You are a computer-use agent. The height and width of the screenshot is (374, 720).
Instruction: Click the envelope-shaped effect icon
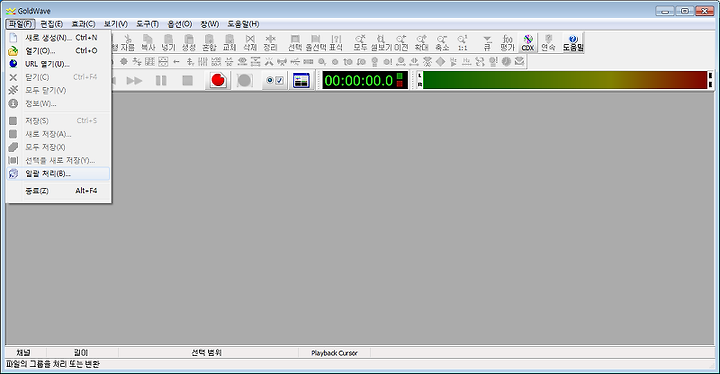click(519, 62)
